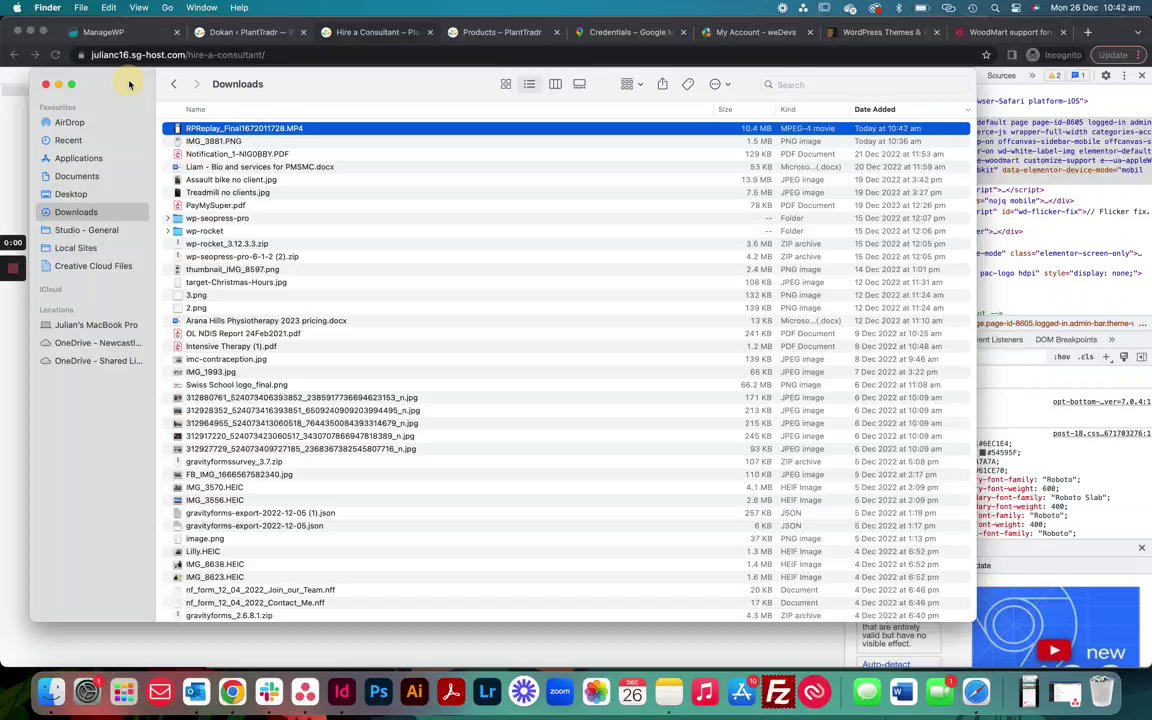Switch Finder to icon grid view
Viewport: 1152px width, 720px height.
click(x=505, y=84)
